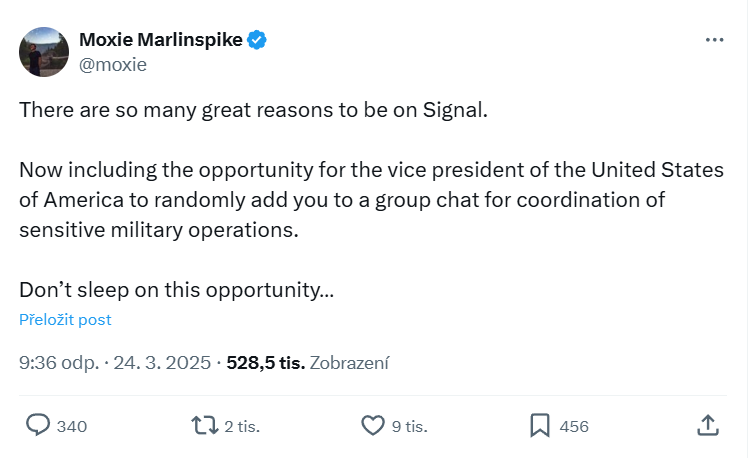Click the blue verified badge next to the name
This screenshot has height=458, width=750.
point(258,40)
